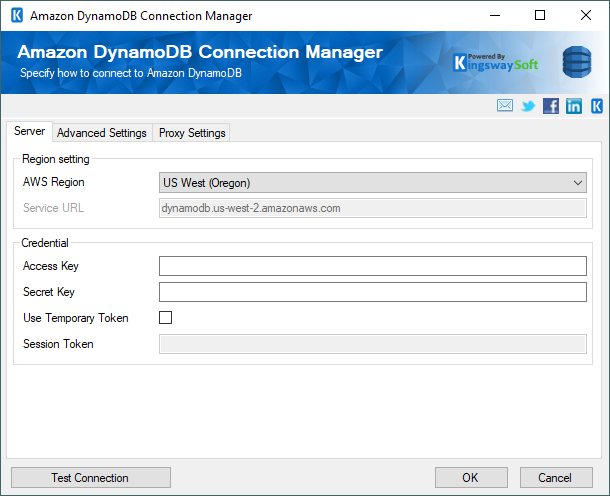Click 'Specify how to connect to Amazon DynamoDB' subtitle
Screen dimensions: 610x496
(x=131, y=73)
